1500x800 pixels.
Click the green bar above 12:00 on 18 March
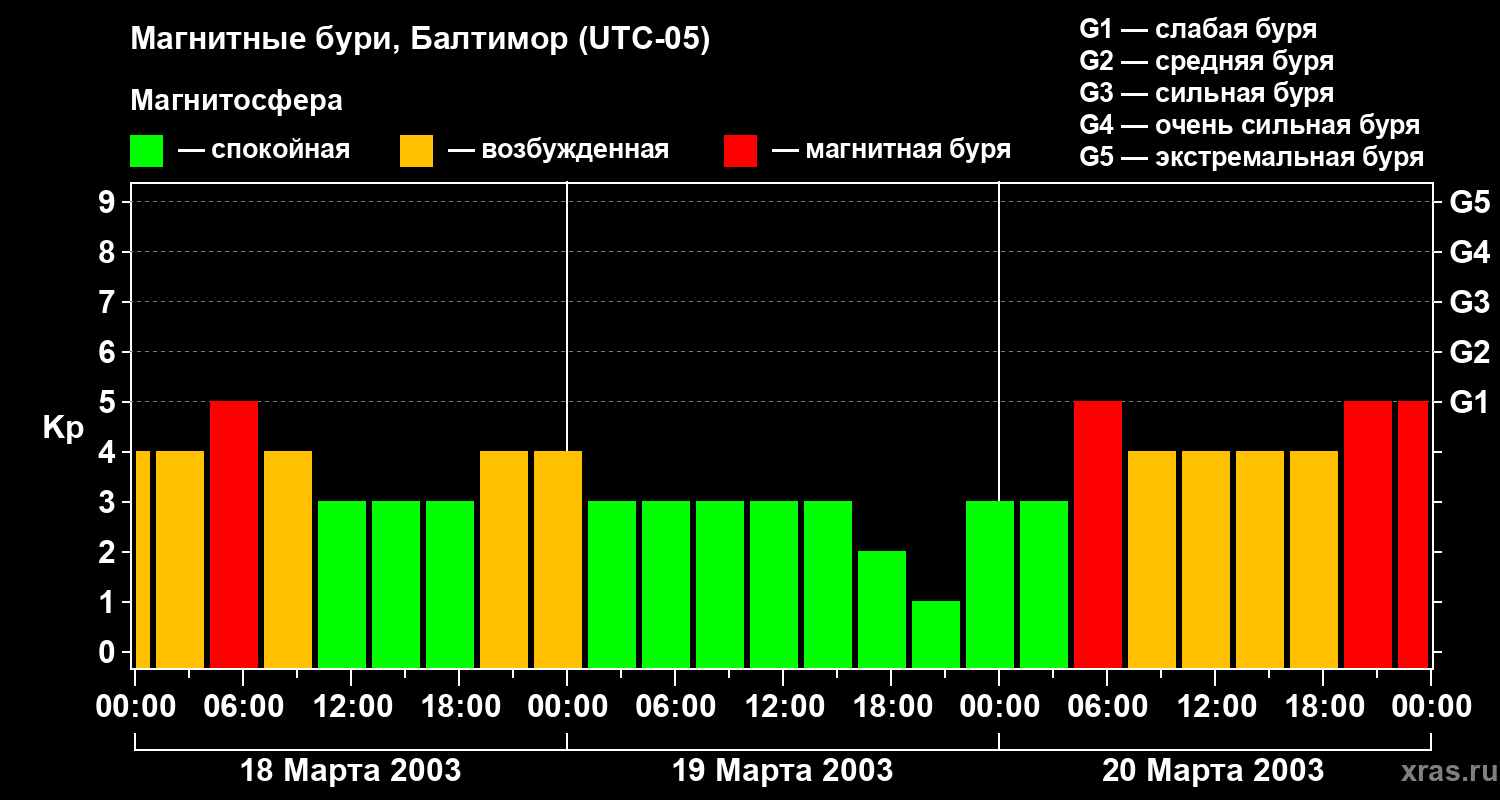pos(342,584)
